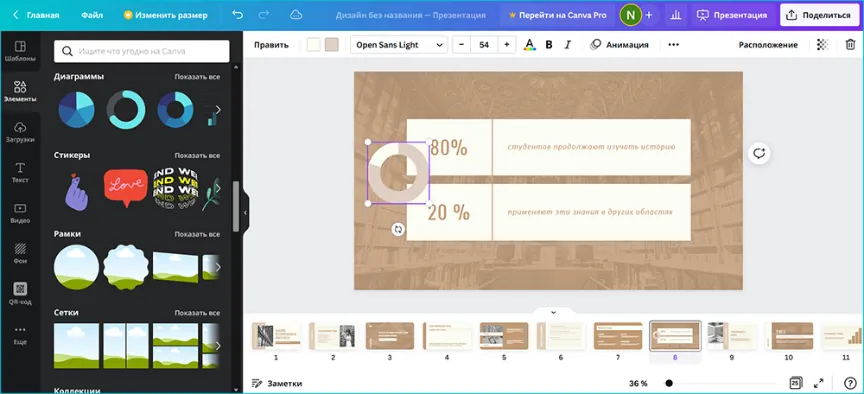Start Презентация presentation mode
Screen dimensions: 864x394
(732, 15)
